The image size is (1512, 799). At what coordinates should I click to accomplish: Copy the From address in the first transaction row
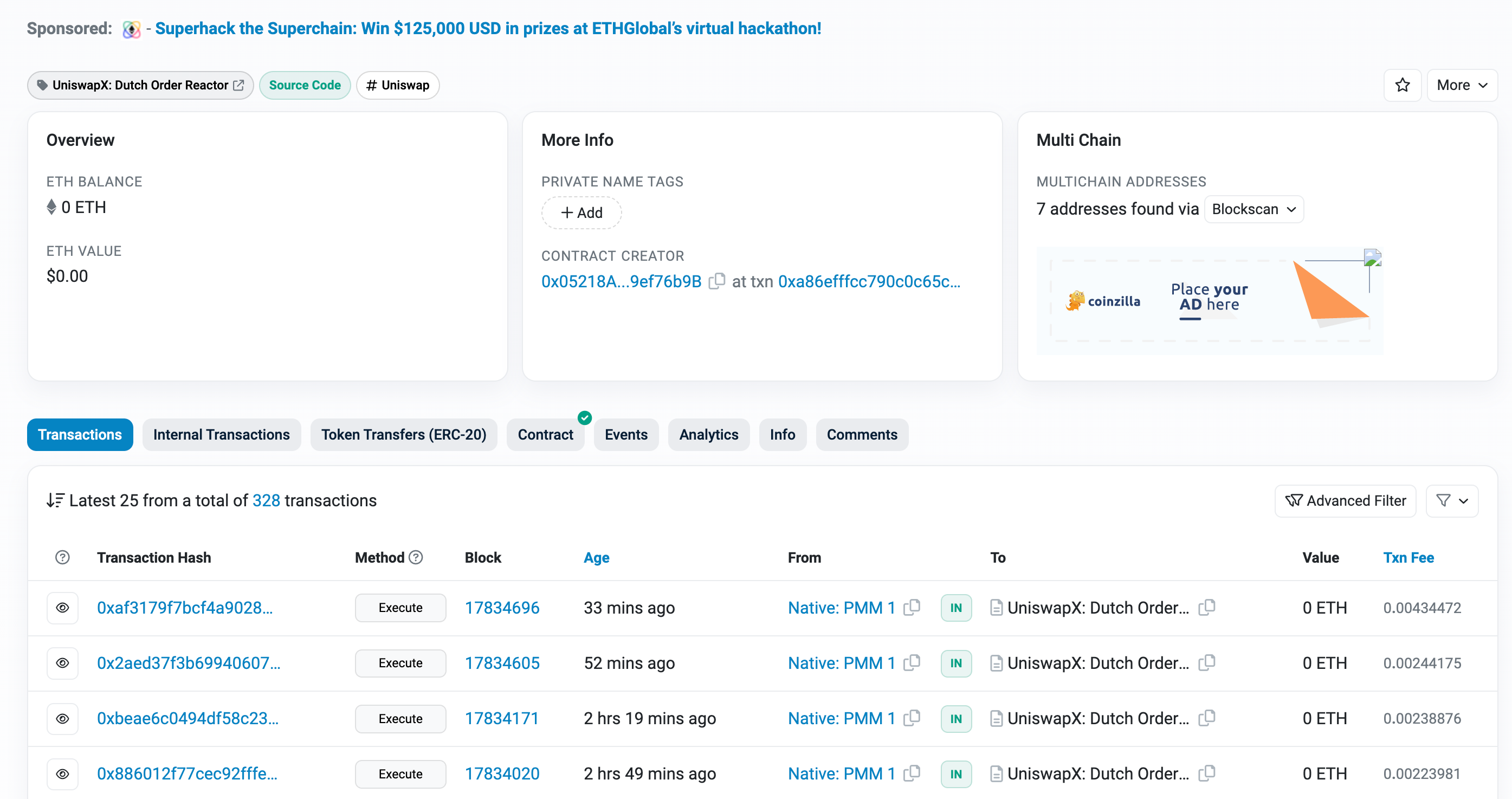(x=912, y=607)
